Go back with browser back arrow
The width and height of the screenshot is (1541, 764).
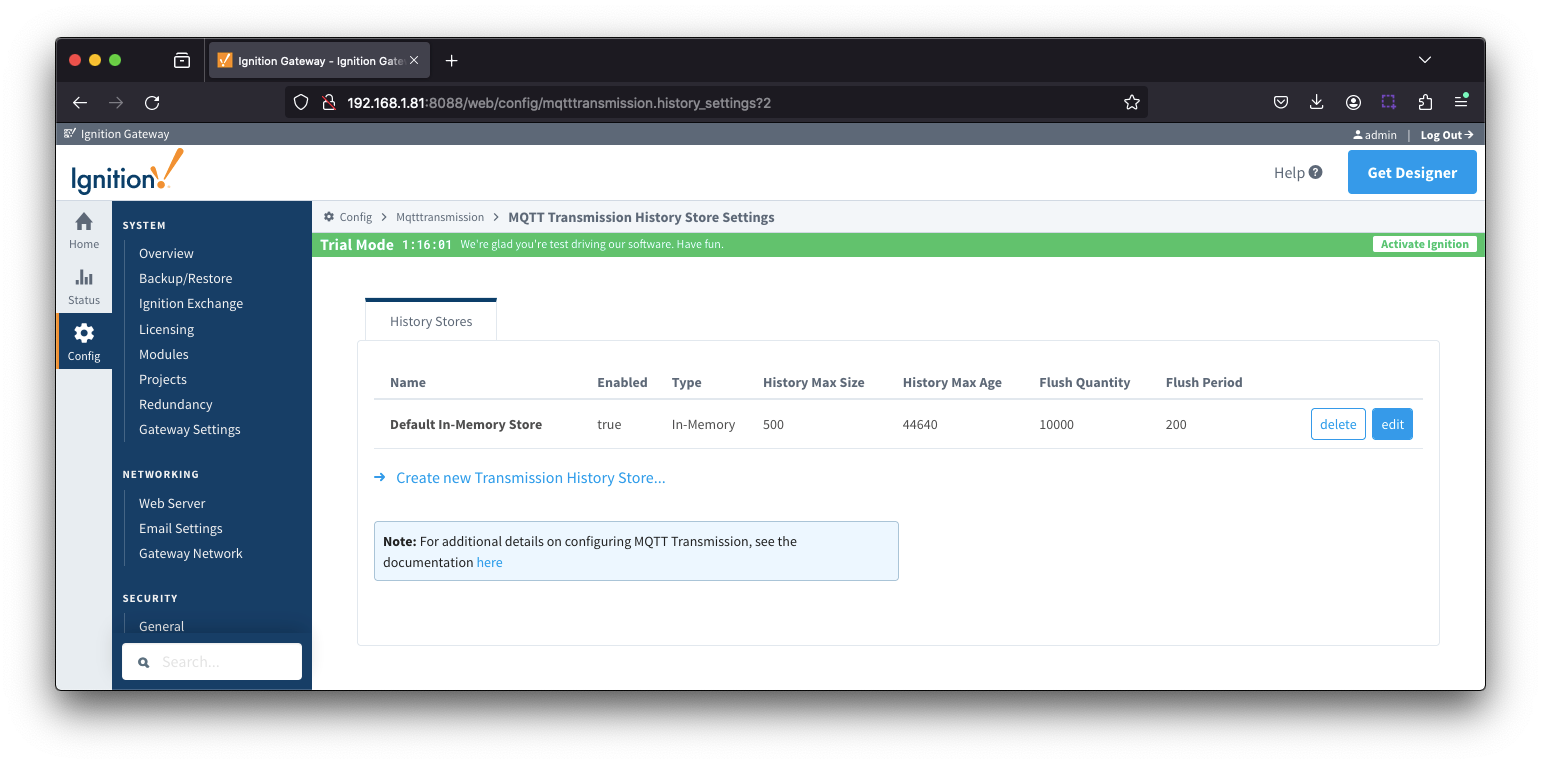click(x=80, y=102)
